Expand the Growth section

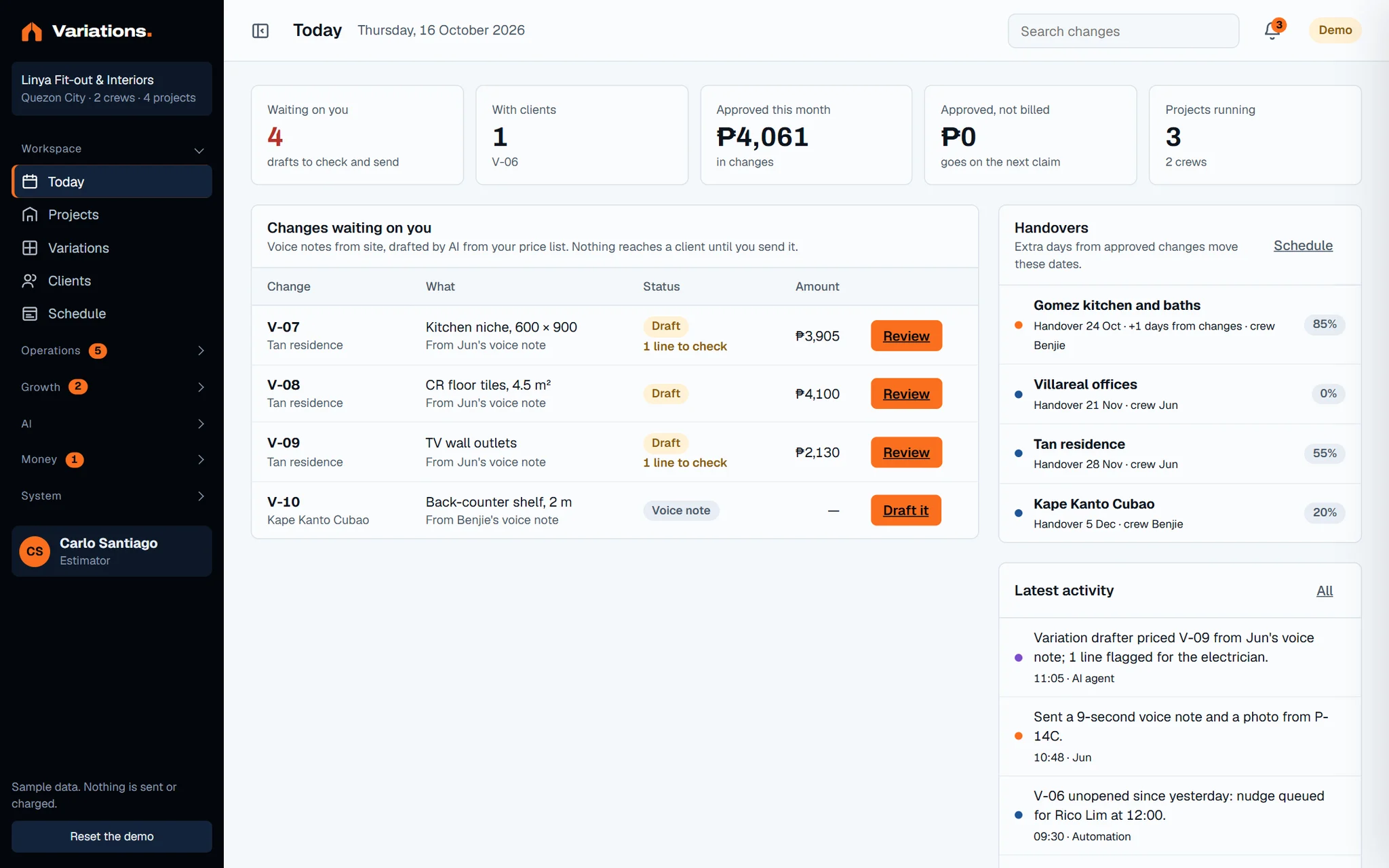[x=112, y=387]
